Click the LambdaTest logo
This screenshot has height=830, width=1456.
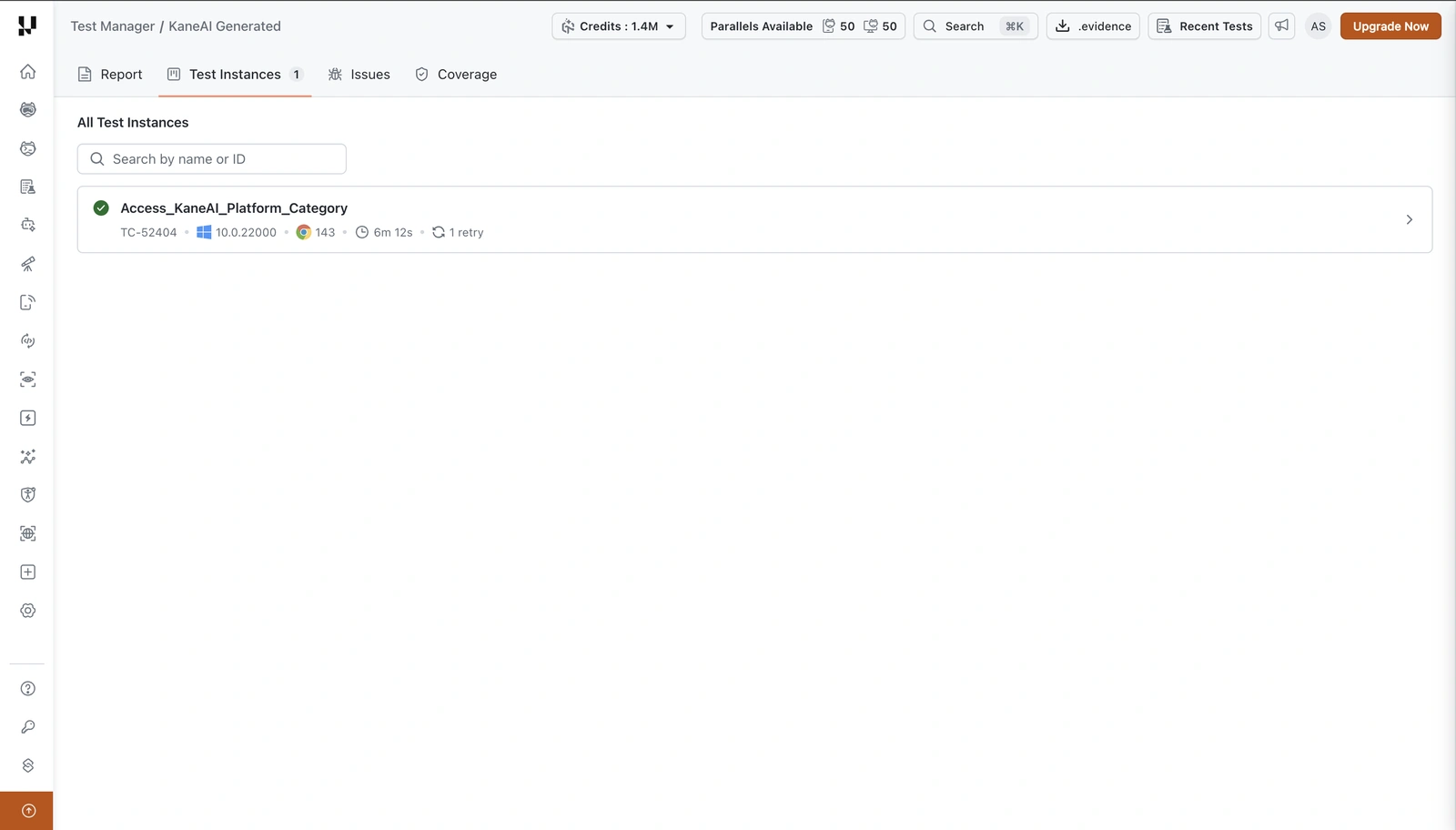pyautogui.click(x=27, y=25)
